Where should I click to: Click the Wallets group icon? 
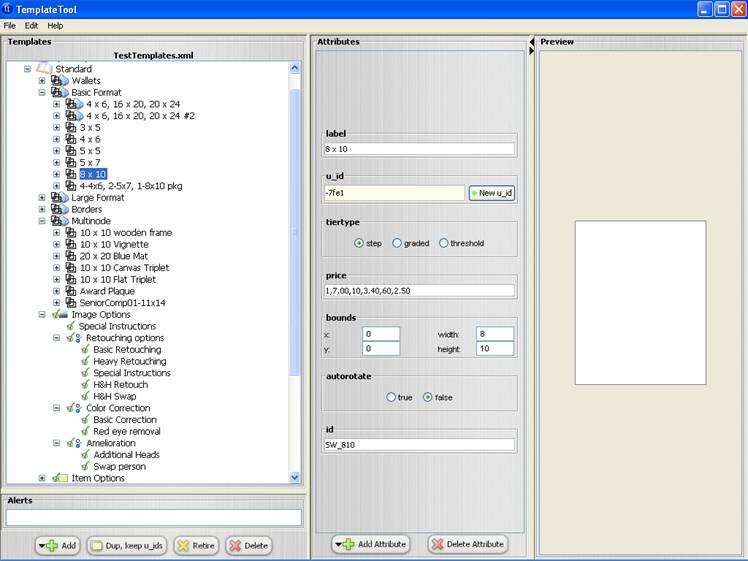pyautogui.click(x=60, y=81)
